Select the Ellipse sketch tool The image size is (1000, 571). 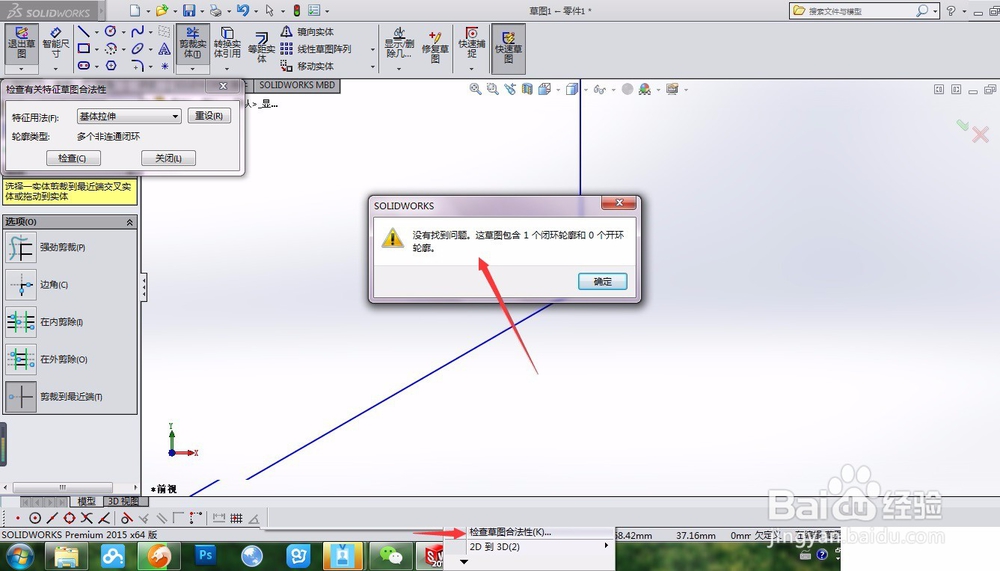(137, 48)
